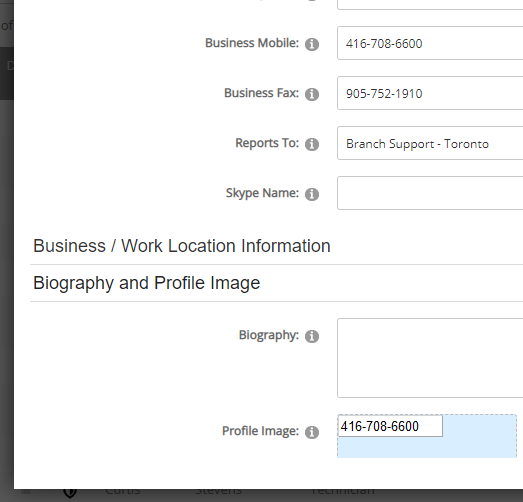Choose the 416-708-6600 autofill suggestion
This screenshot has width=523, height=502.
[x=390, y=426]
